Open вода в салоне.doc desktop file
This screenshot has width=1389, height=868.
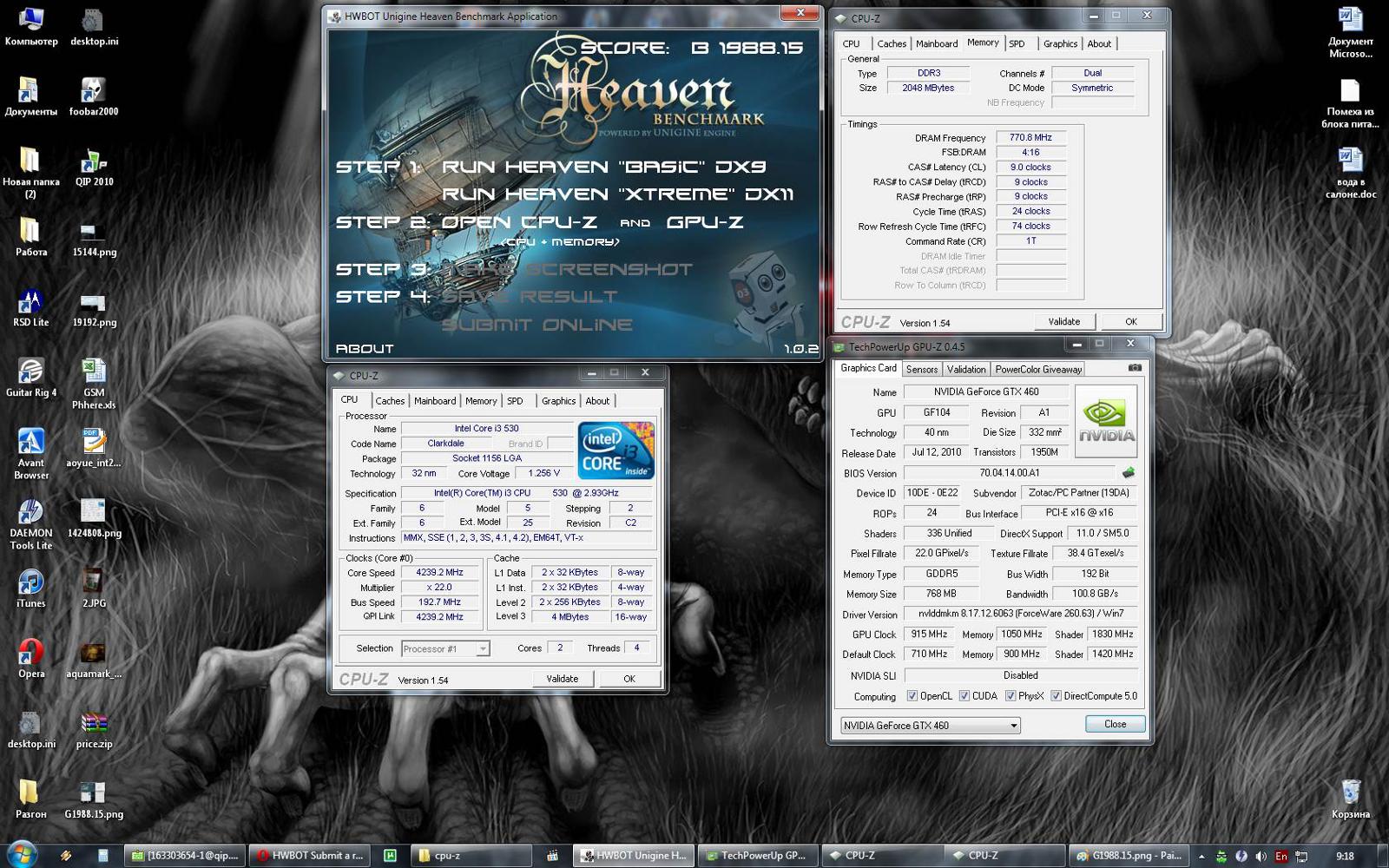point(1351,172)
